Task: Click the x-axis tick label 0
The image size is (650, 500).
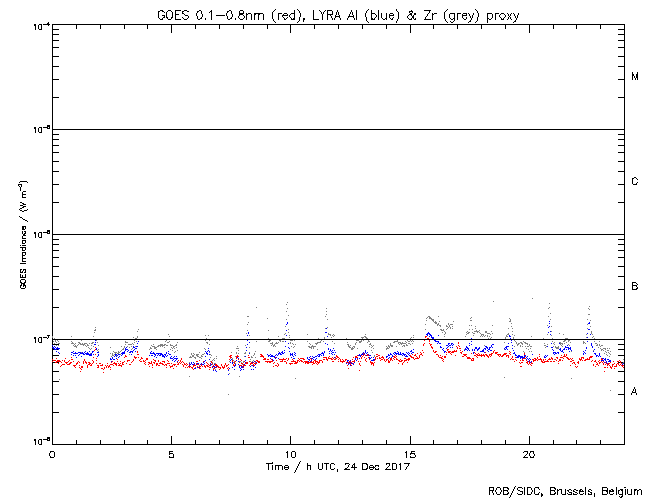Action: [x=52, y=454]
